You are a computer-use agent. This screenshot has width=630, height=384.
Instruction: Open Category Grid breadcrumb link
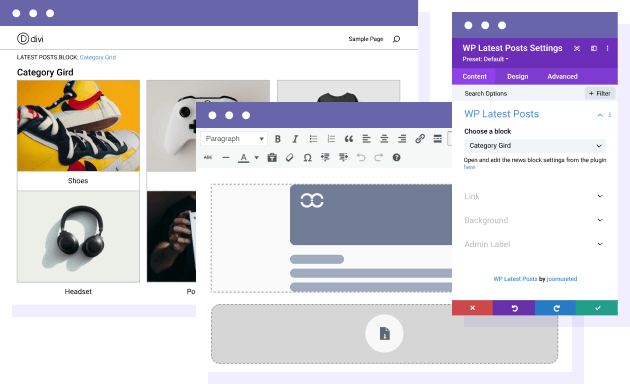click(x=98, y=57)
